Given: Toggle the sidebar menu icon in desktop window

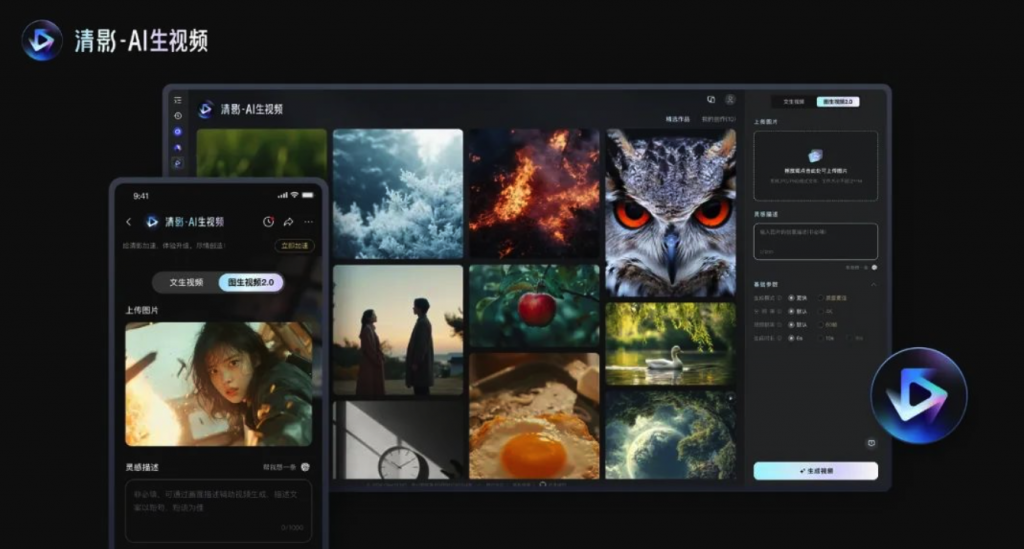Looking at the screenshot, I should (x=178, y=101).
